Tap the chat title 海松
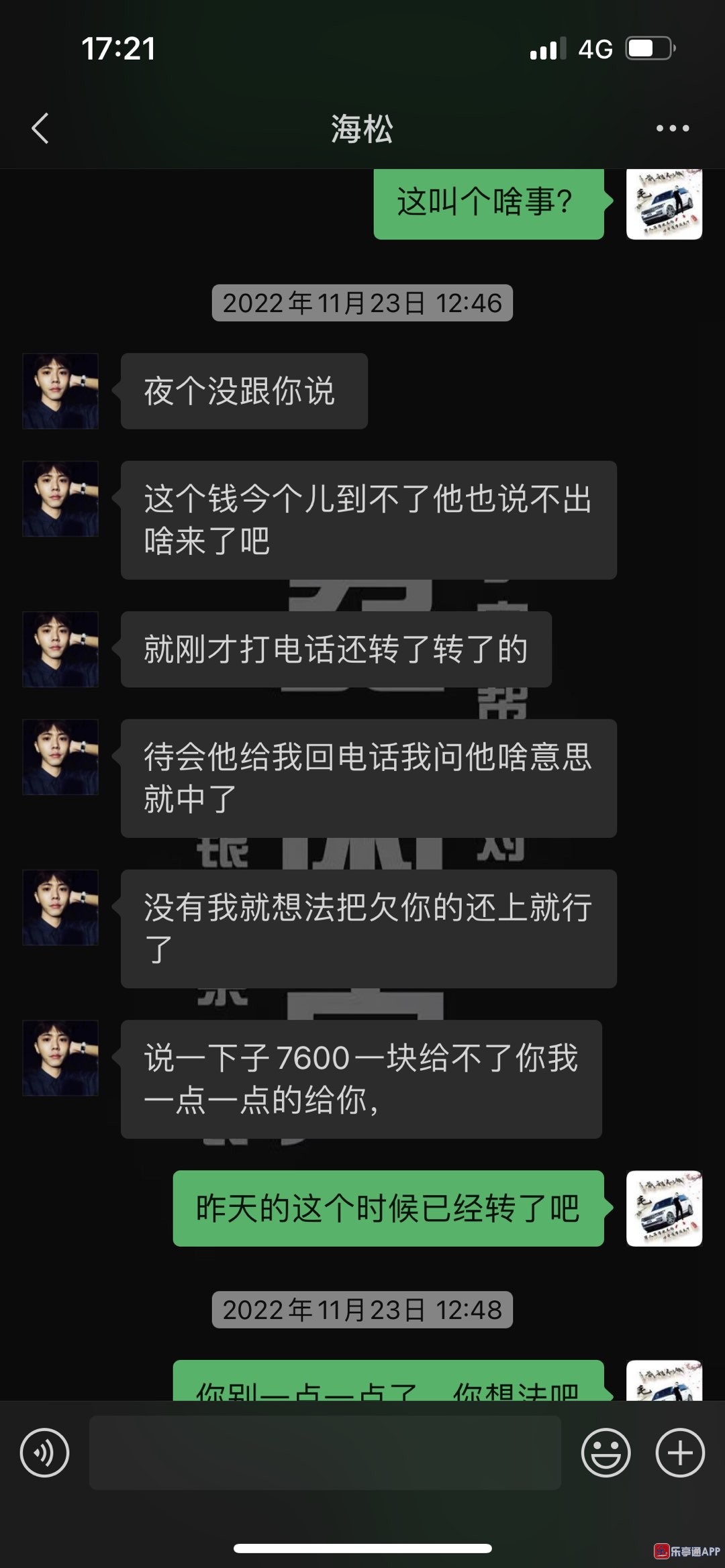Image resolution: width=725 pixels, height=1568 pixels. [362, 128]
